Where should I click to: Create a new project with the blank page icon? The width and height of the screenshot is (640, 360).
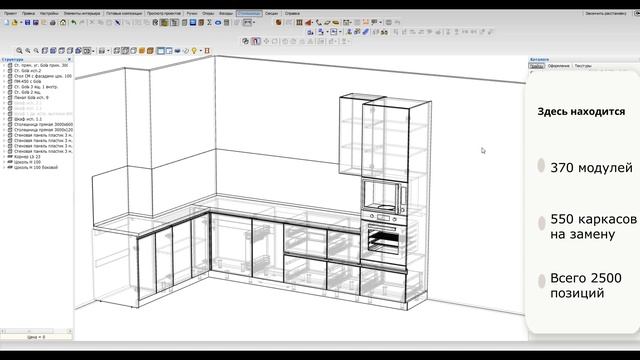[x=6, y=22]
